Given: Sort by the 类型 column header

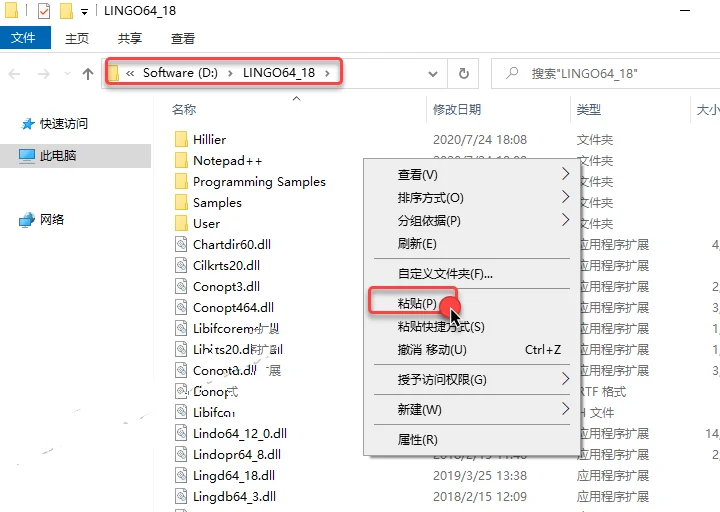Looking at the screenshot, I should tap(589, 109).
